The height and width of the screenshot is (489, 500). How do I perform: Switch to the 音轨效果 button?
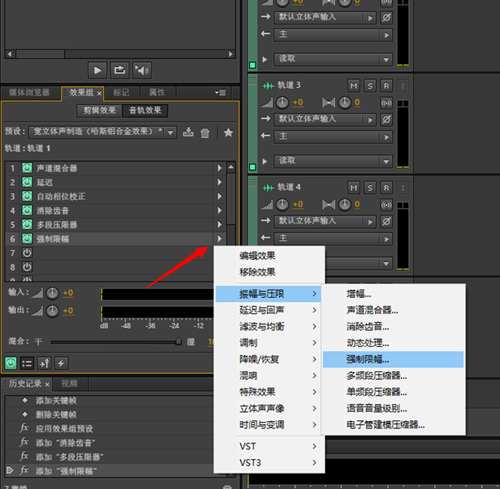[x=145, y=110]
